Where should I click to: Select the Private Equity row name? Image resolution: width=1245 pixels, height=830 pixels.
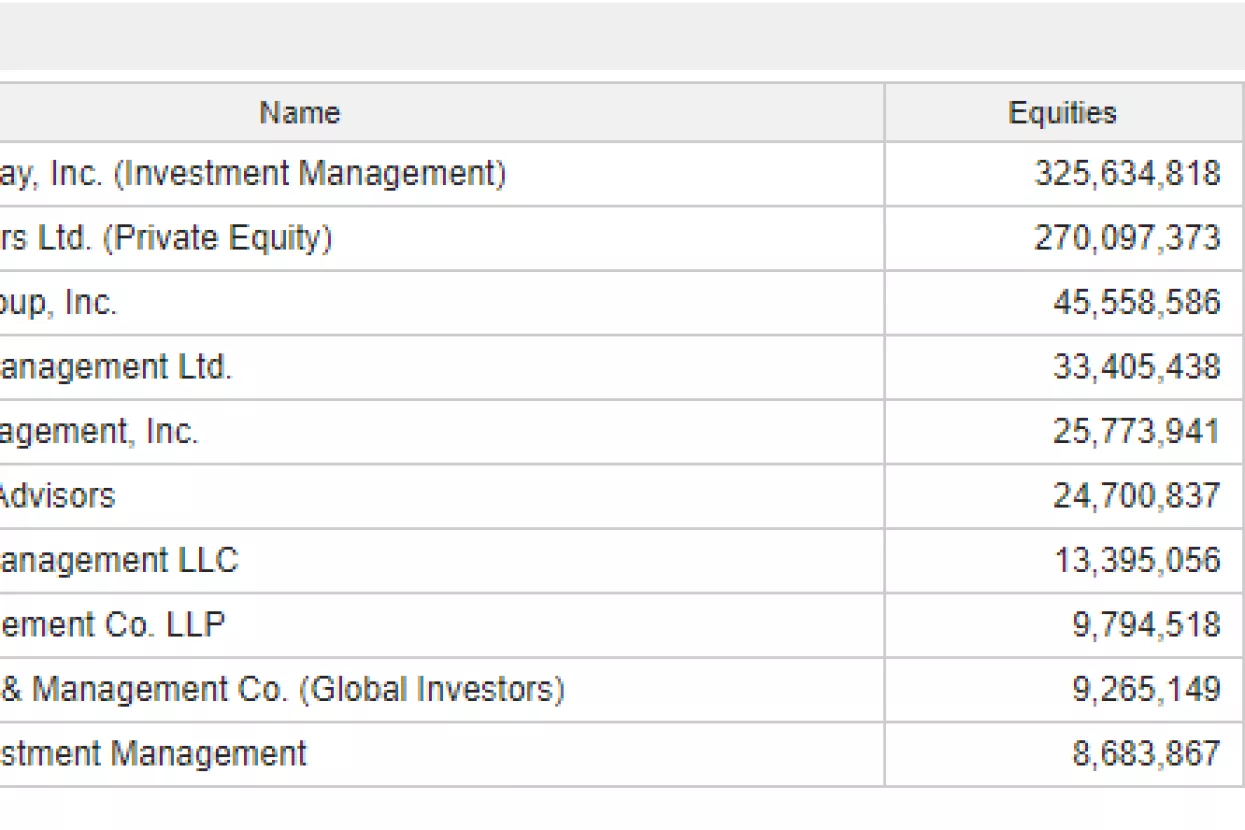point(166,238)
